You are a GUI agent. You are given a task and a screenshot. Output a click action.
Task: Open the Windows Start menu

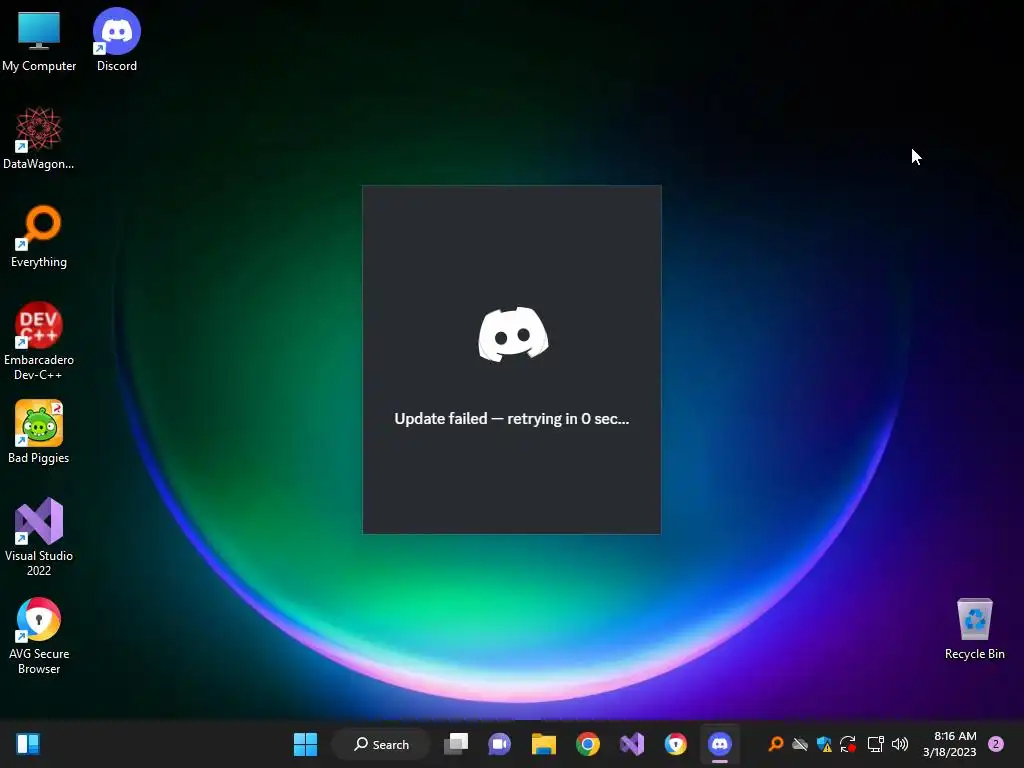pos(305,744)
